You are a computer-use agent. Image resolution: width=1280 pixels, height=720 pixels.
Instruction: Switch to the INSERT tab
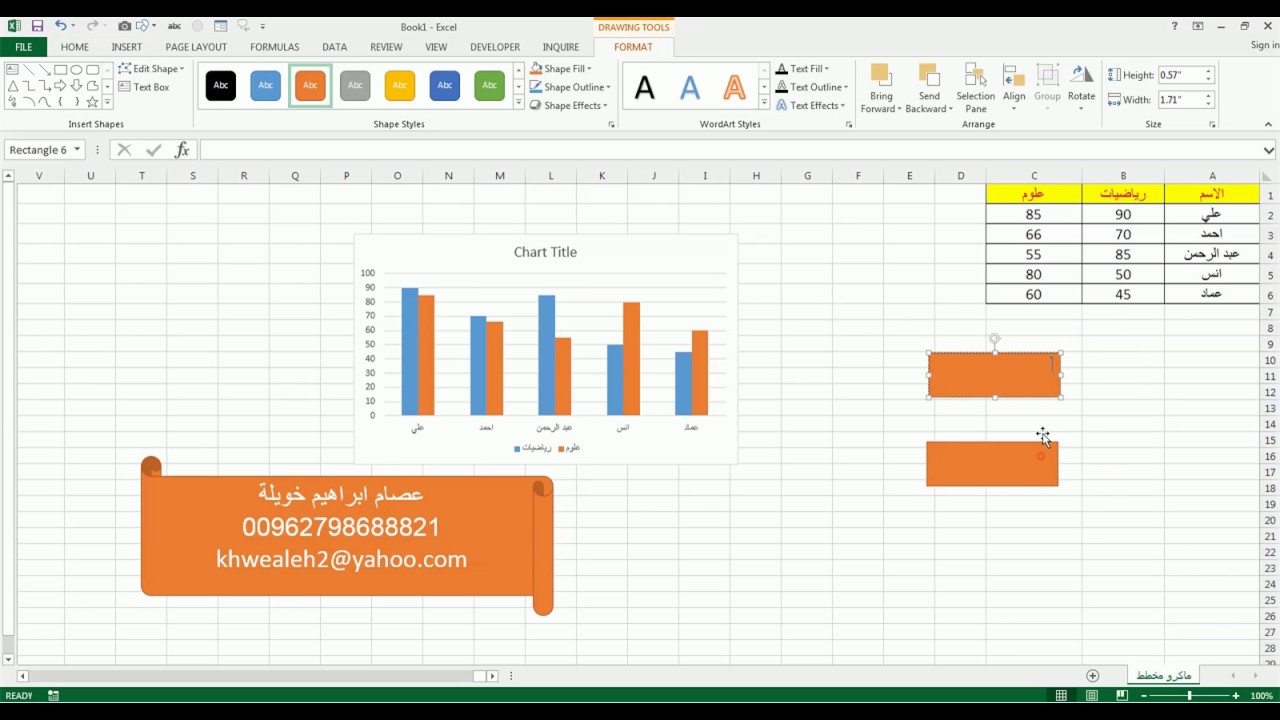pos(127,47)
